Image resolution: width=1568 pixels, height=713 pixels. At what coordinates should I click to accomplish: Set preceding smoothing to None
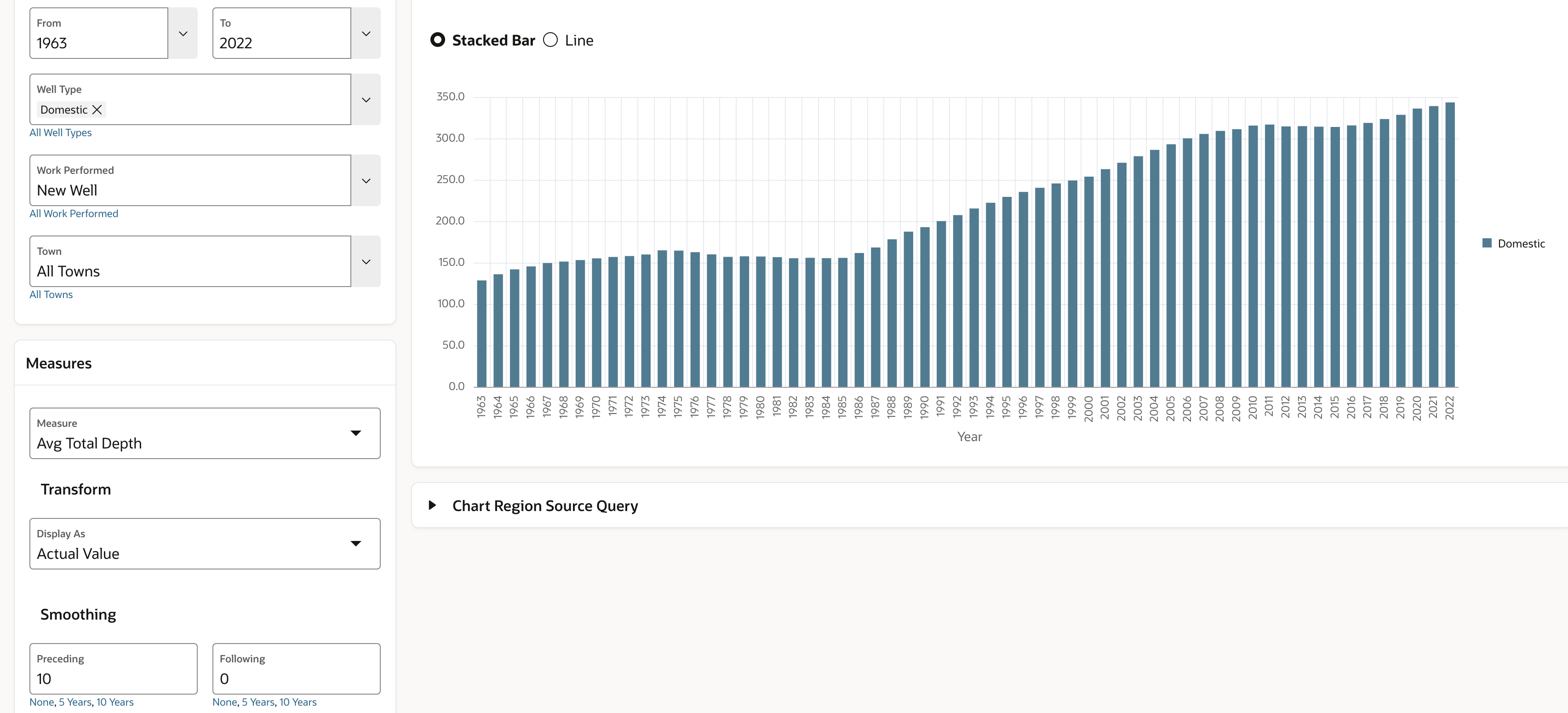coord(41,702)
